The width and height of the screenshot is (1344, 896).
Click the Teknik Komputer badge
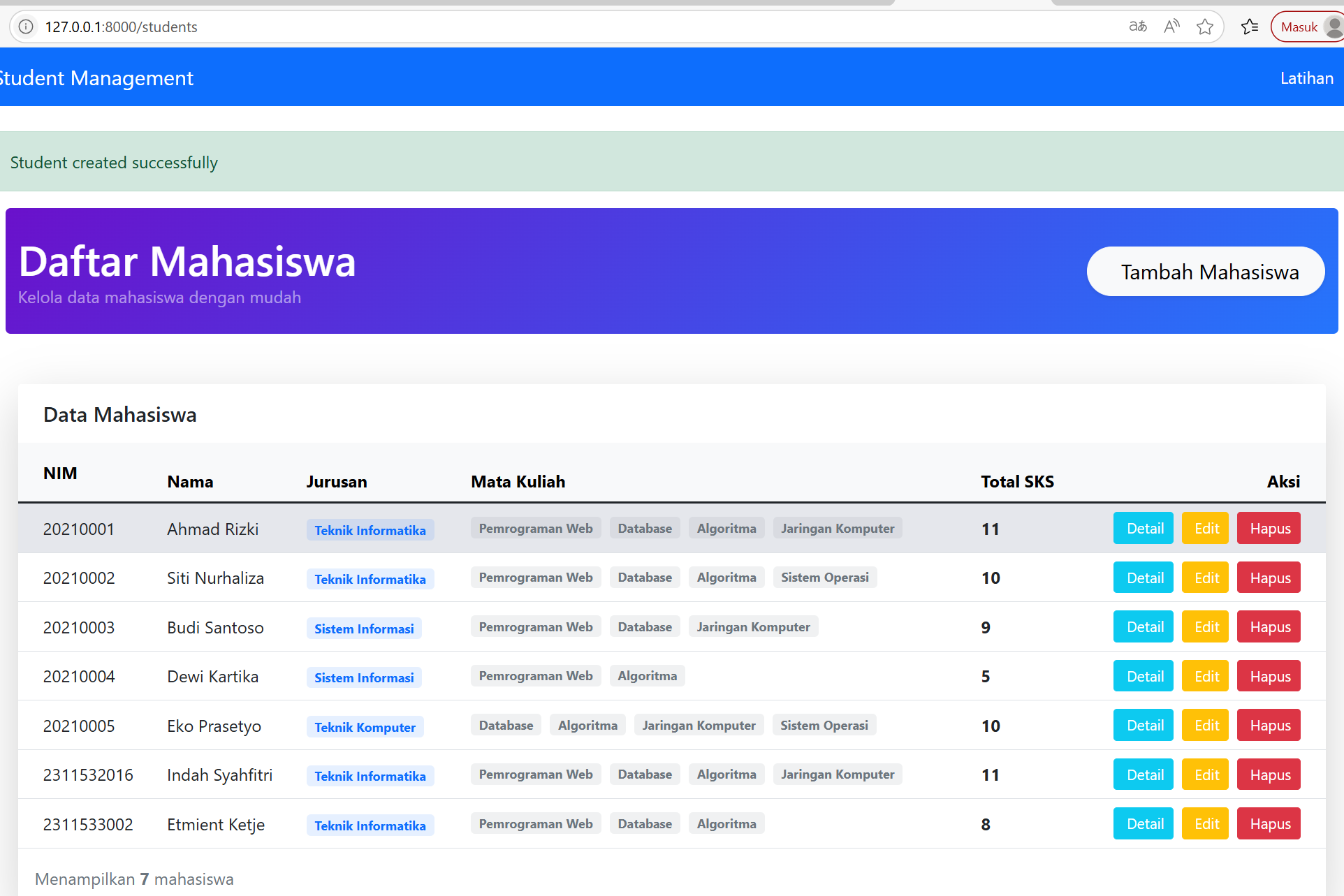[365, 727]
